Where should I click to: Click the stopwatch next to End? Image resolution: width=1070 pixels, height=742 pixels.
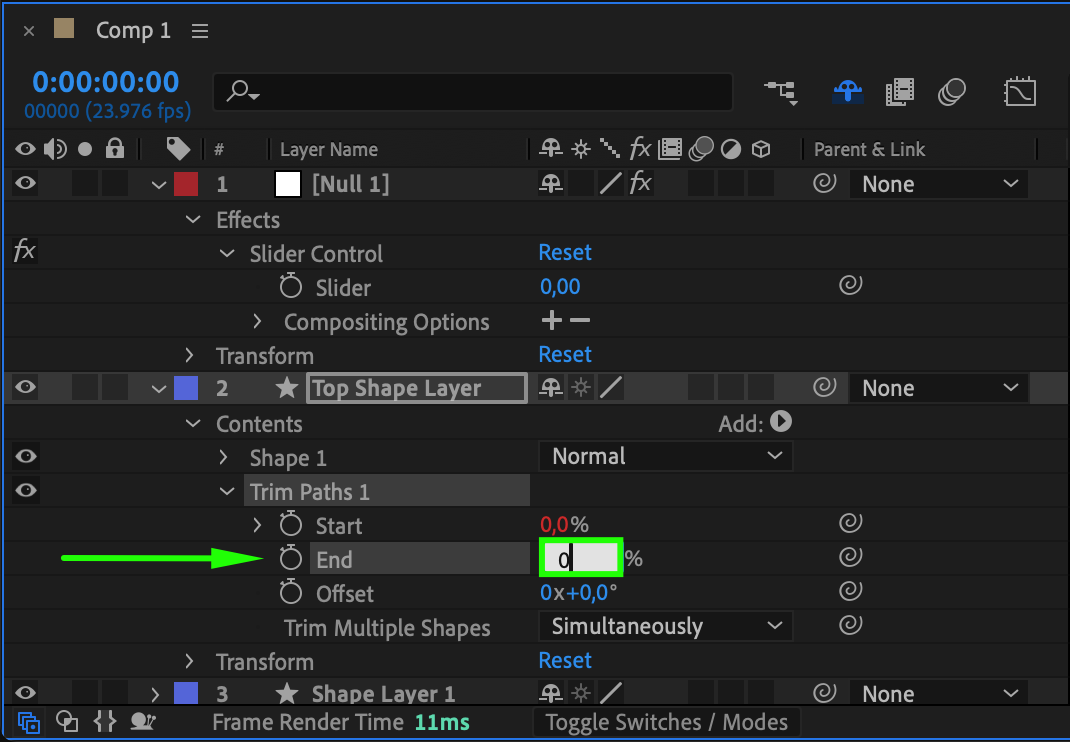coord(290,559)
